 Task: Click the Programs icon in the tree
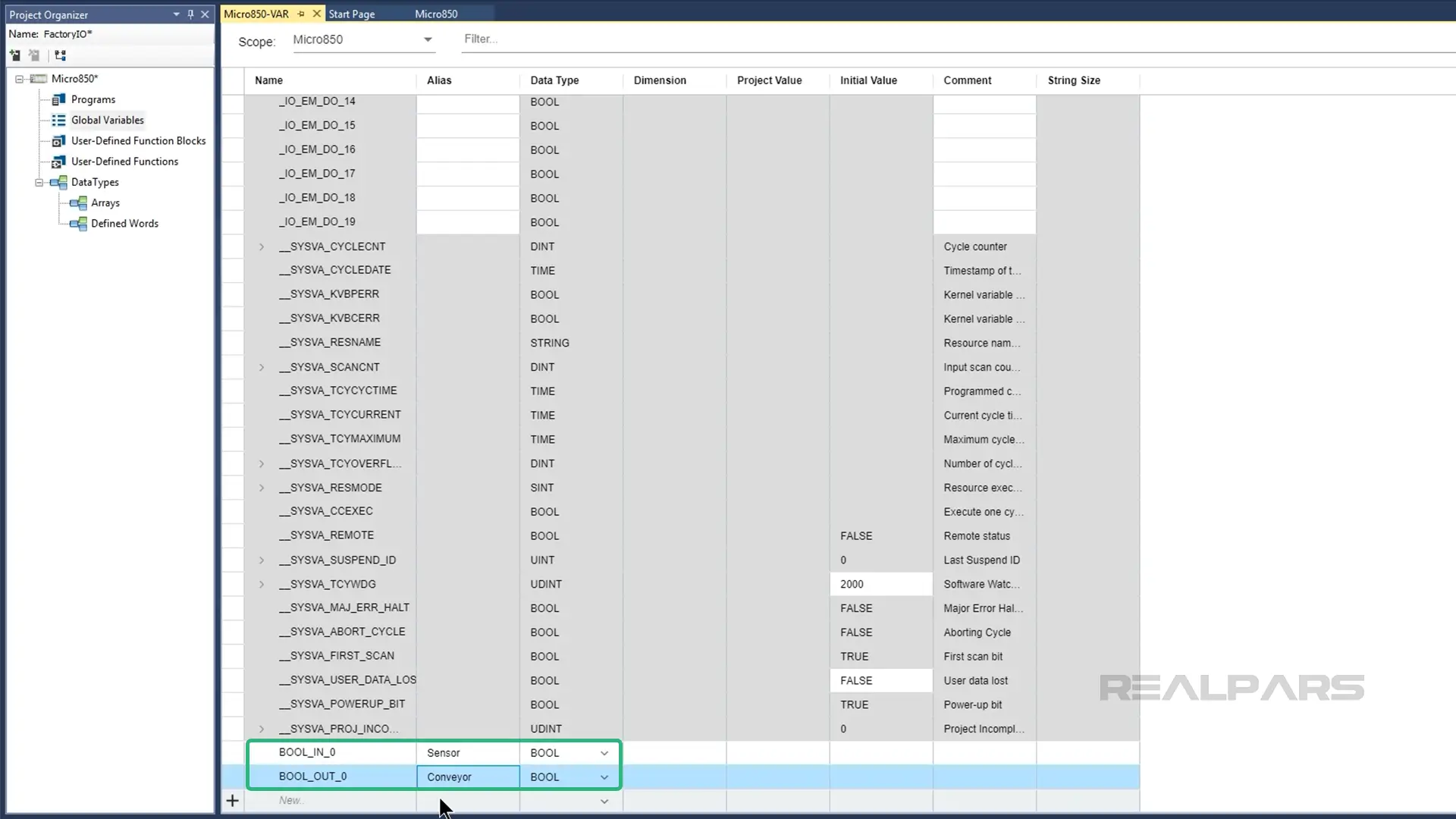(58, 99)
